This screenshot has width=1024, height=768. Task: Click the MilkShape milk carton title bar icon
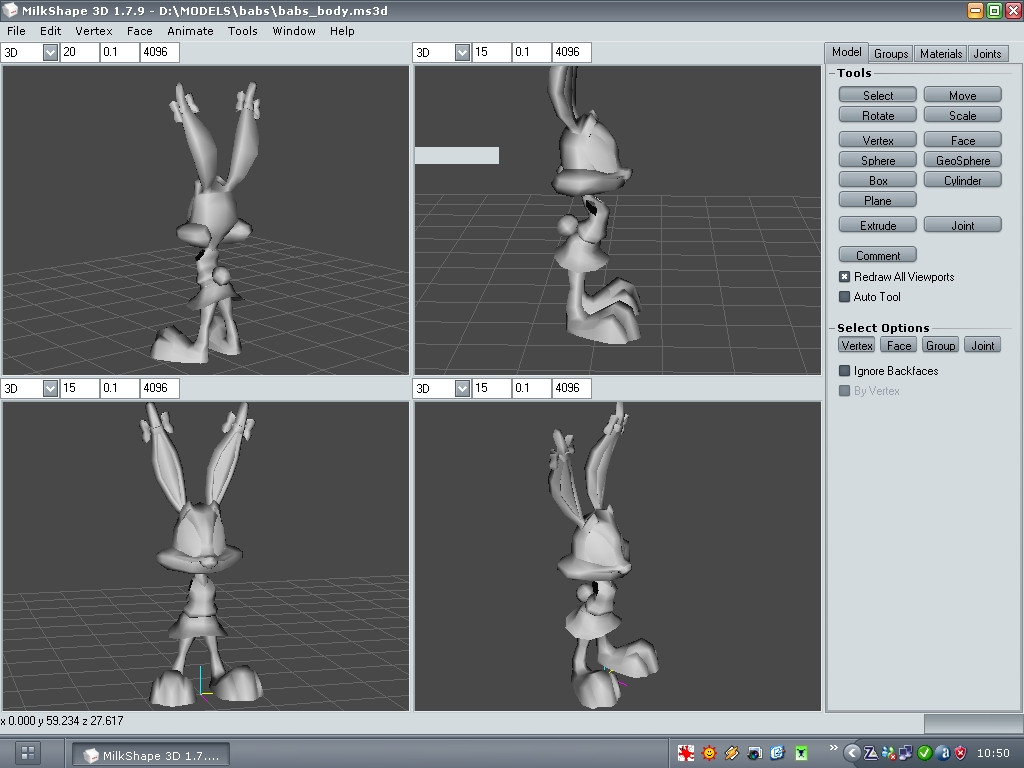[x=10, y=10]
